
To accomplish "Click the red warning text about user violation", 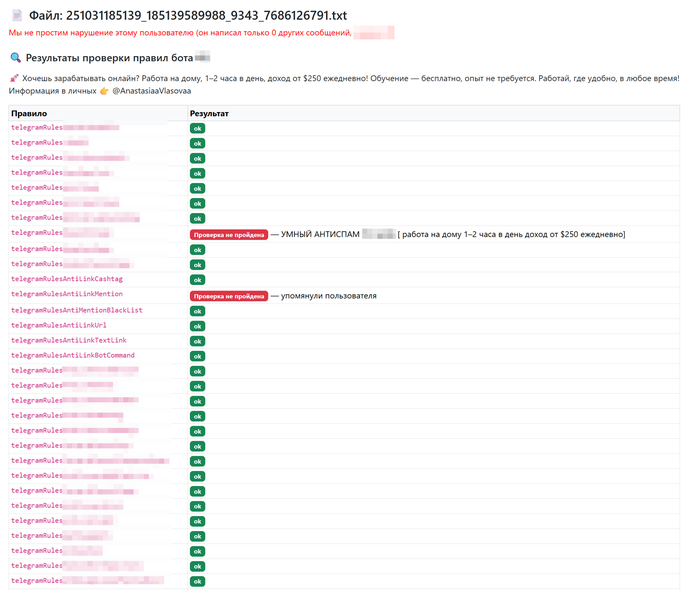I will coord(180,33).
